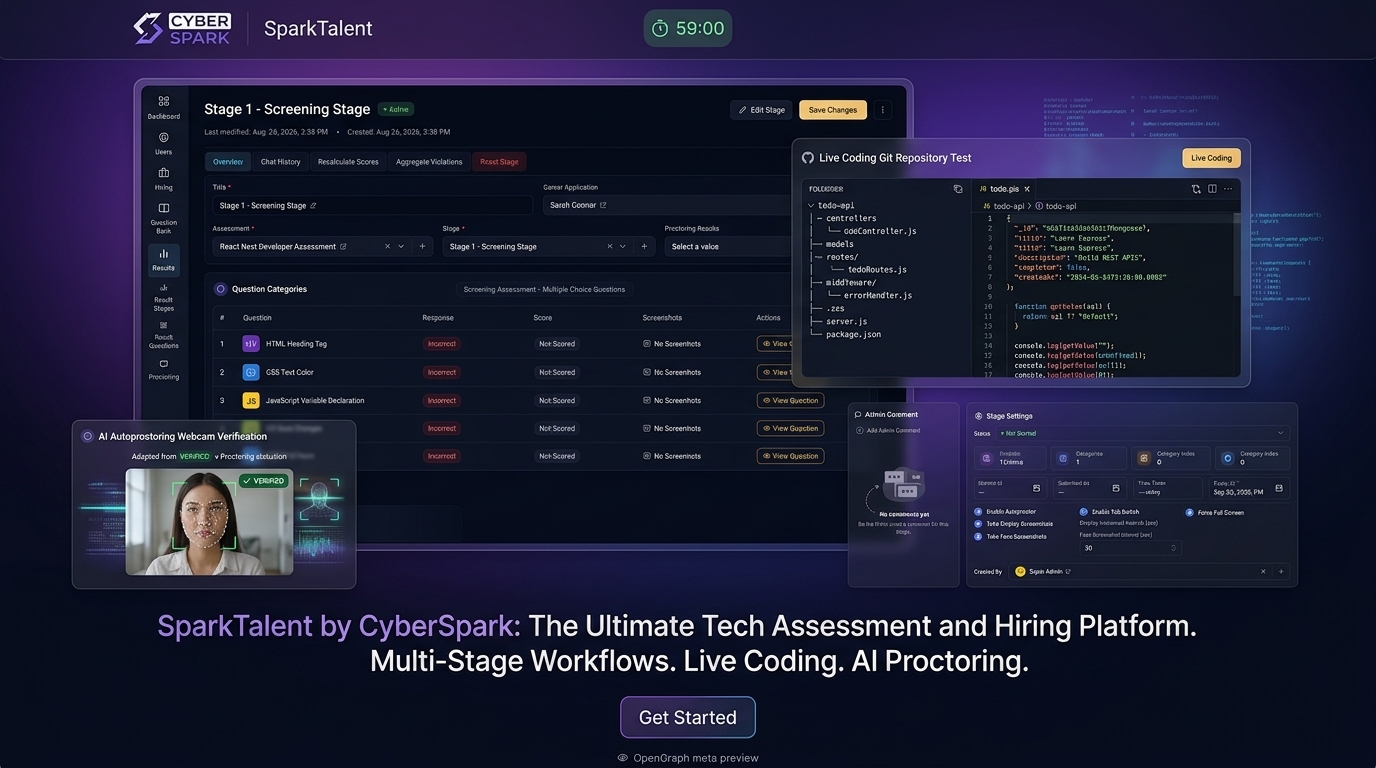Viewport: 1376px width, 768px height.
Task: Open package.json in the file tree
Action: pyautogui.click(x=853, y=334)
